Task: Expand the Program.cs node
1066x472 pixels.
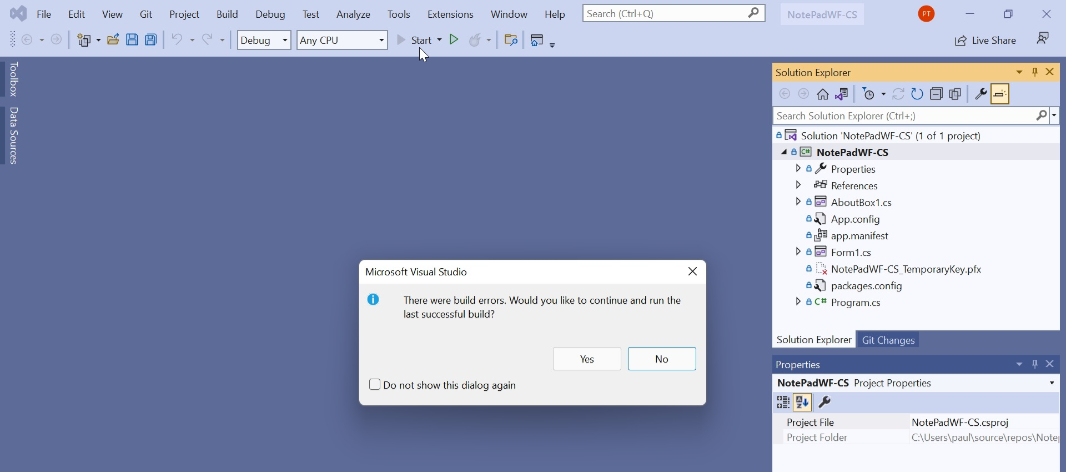Action: pos(798,301)
